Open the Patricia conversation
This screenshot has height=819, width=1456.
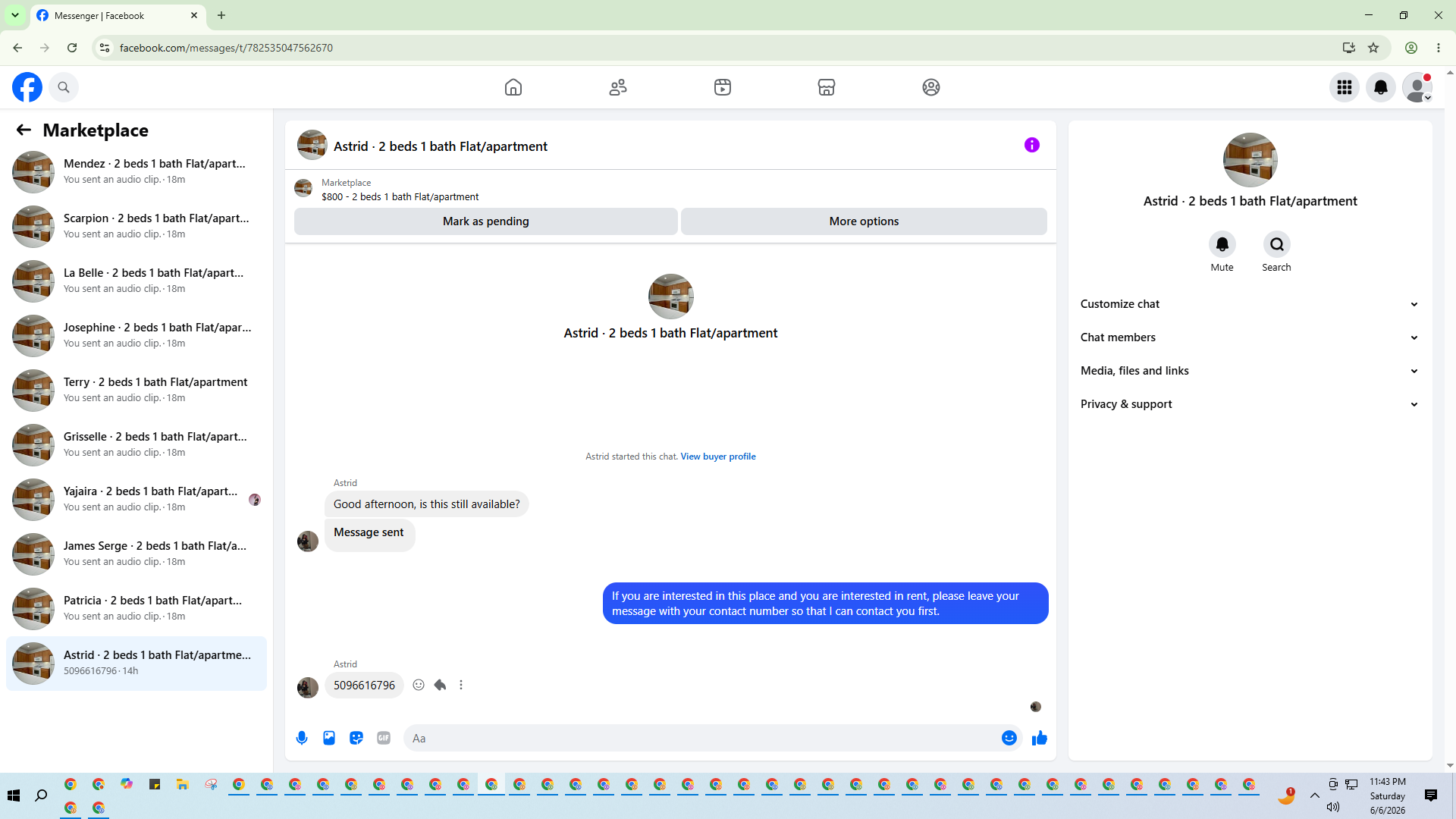(136, 609)
